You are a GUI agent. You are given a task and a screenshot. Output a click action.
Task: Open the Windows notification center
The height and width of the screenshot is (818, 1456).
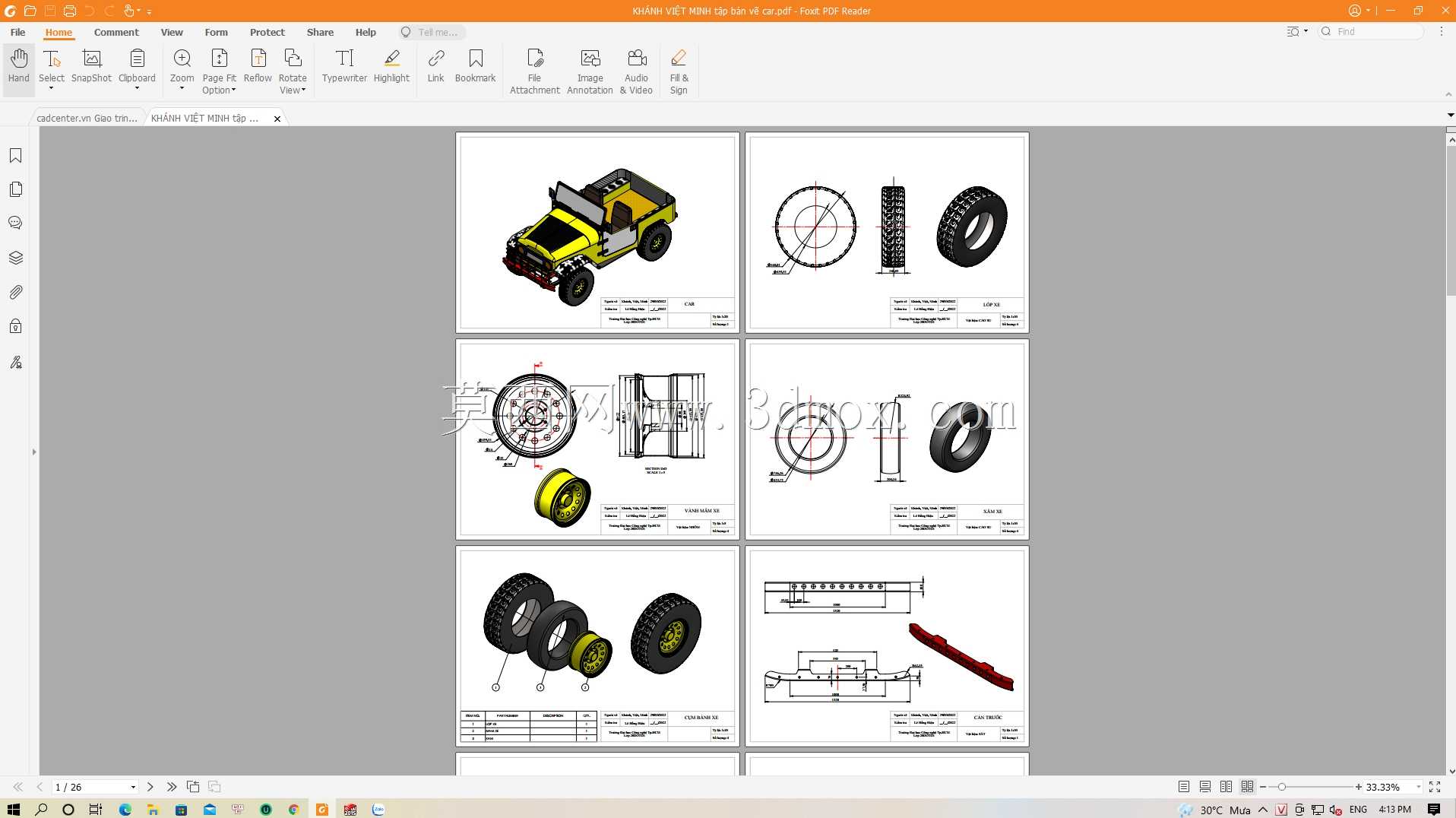1434,810
